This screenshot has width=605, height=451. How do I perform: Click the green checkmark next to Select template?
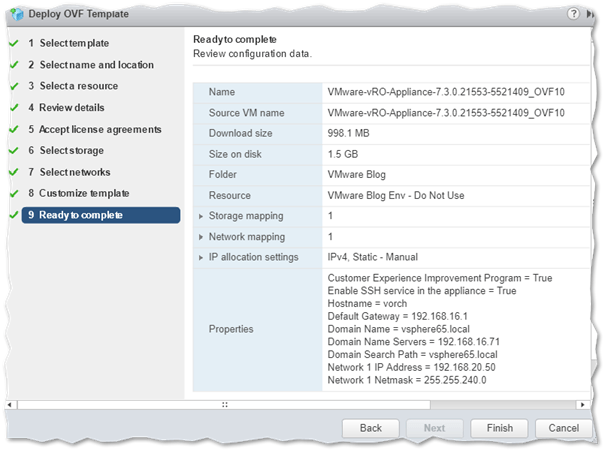[14, 43]
